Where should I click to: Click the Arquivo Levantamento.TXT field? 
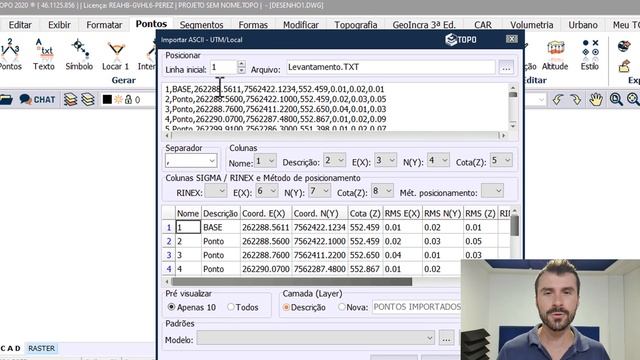click(391, 67)
